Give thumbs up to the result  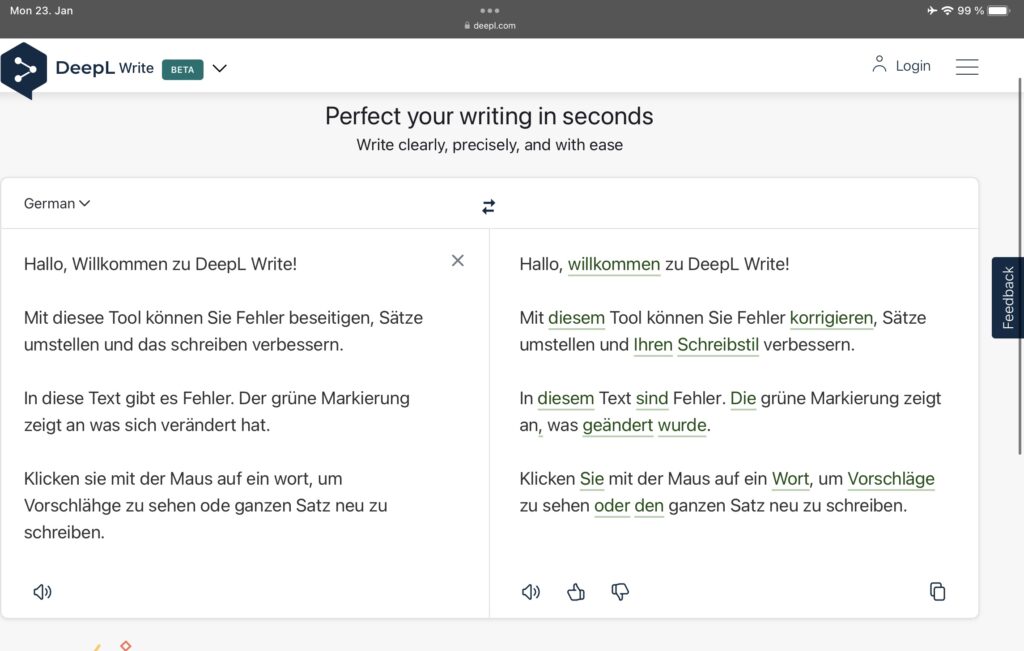tap(575, 592)
